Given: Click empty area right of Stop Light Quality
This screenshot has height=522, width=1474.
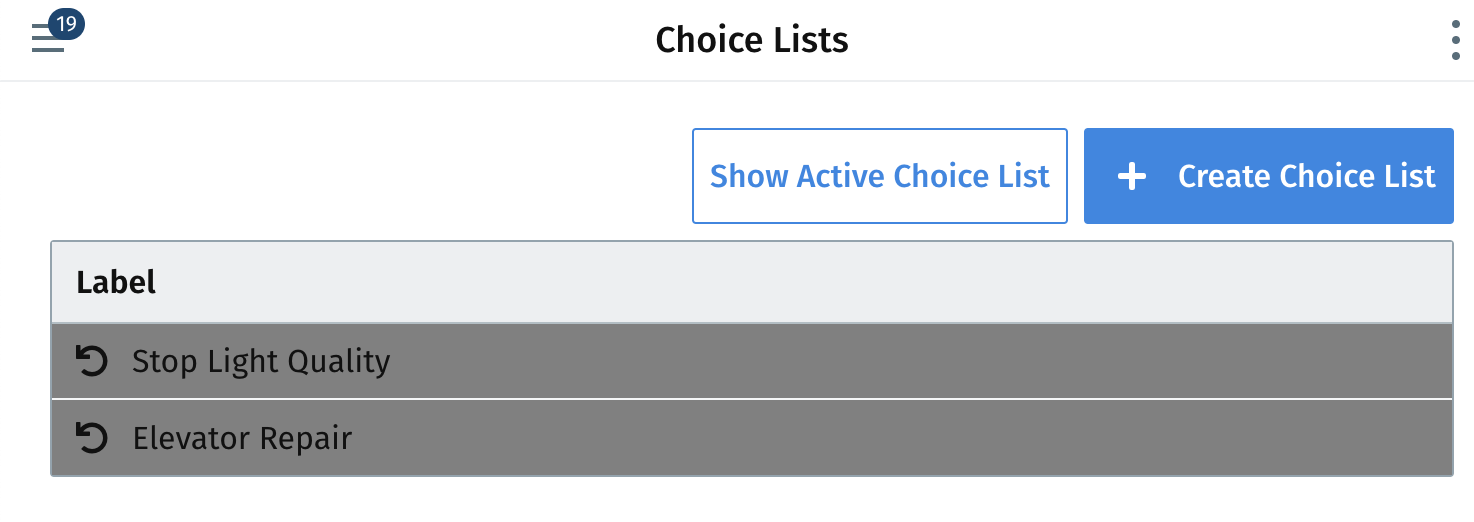Looking at the screenshot, I should 920,361.
